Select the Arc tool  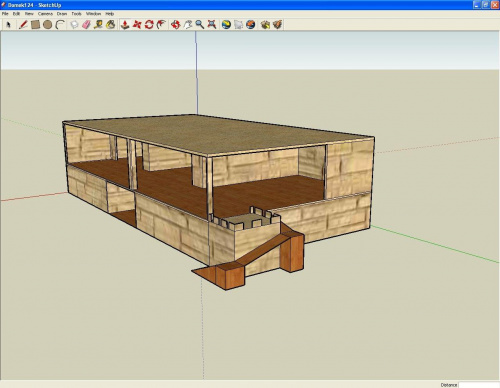(x=60, y=25)
